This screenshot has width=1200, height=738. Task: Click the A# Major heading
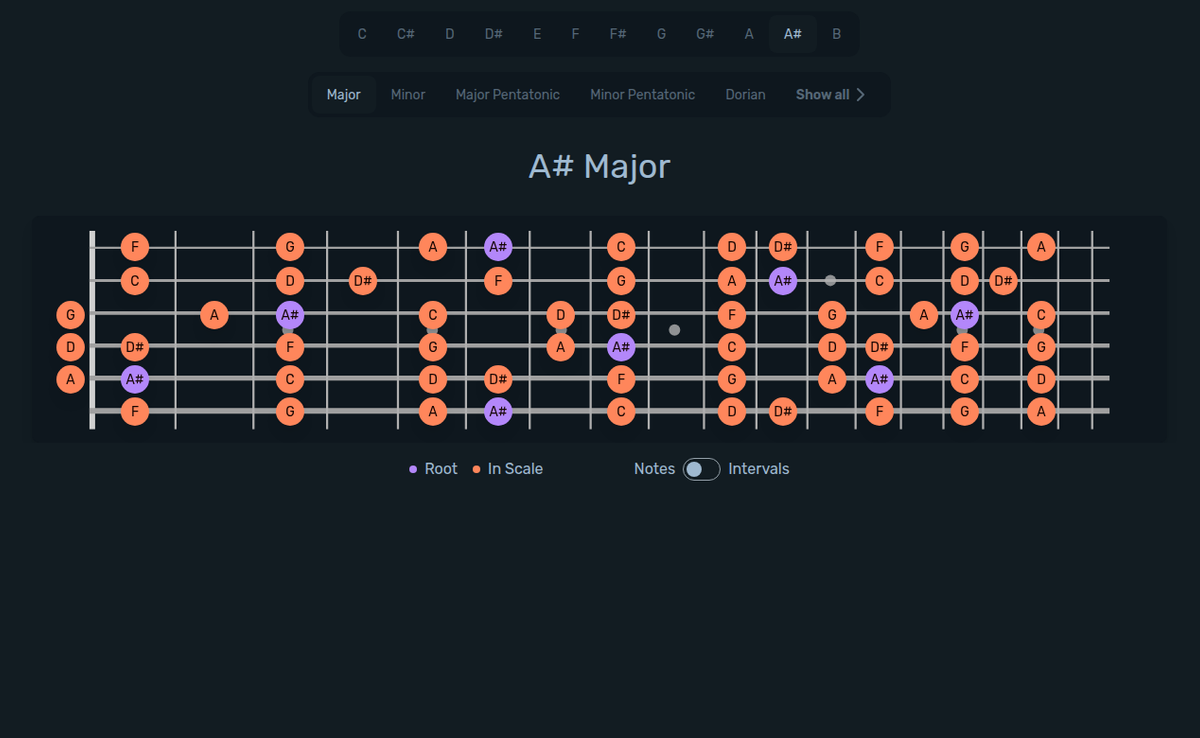tap(599, 166)
